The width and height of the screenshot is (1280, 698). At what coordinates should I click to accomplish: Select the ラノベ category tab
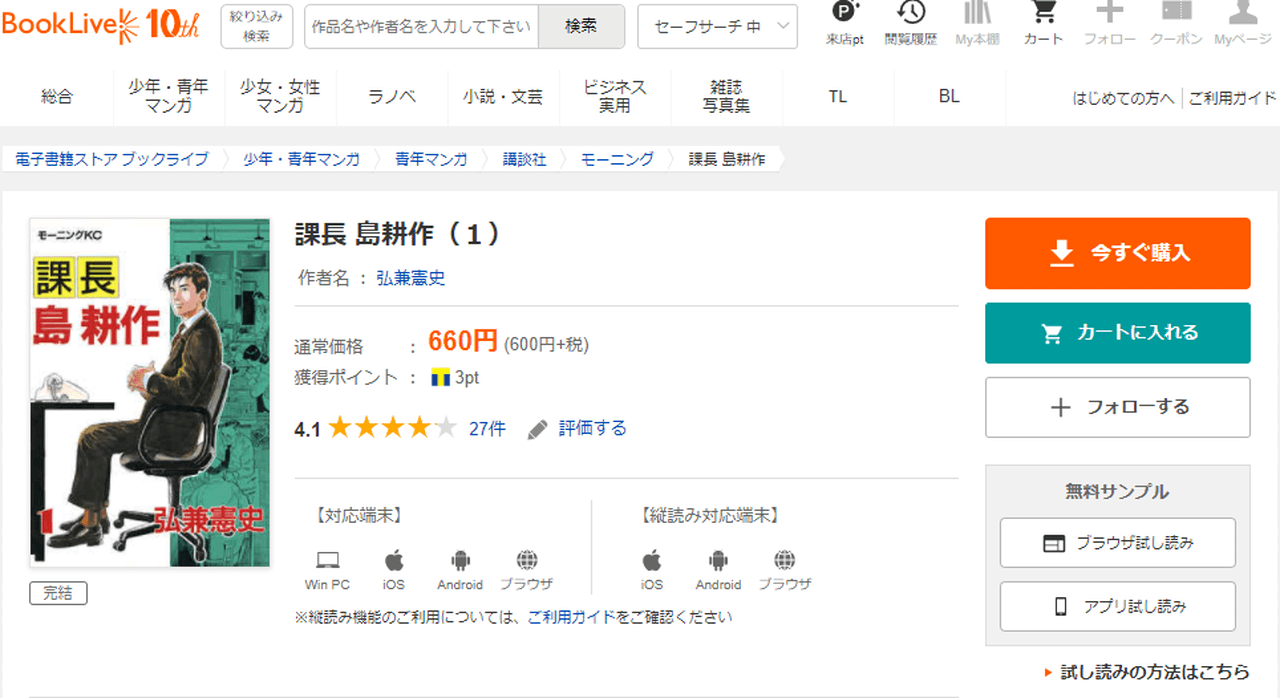pyautogui.click(x=392, y=96)
